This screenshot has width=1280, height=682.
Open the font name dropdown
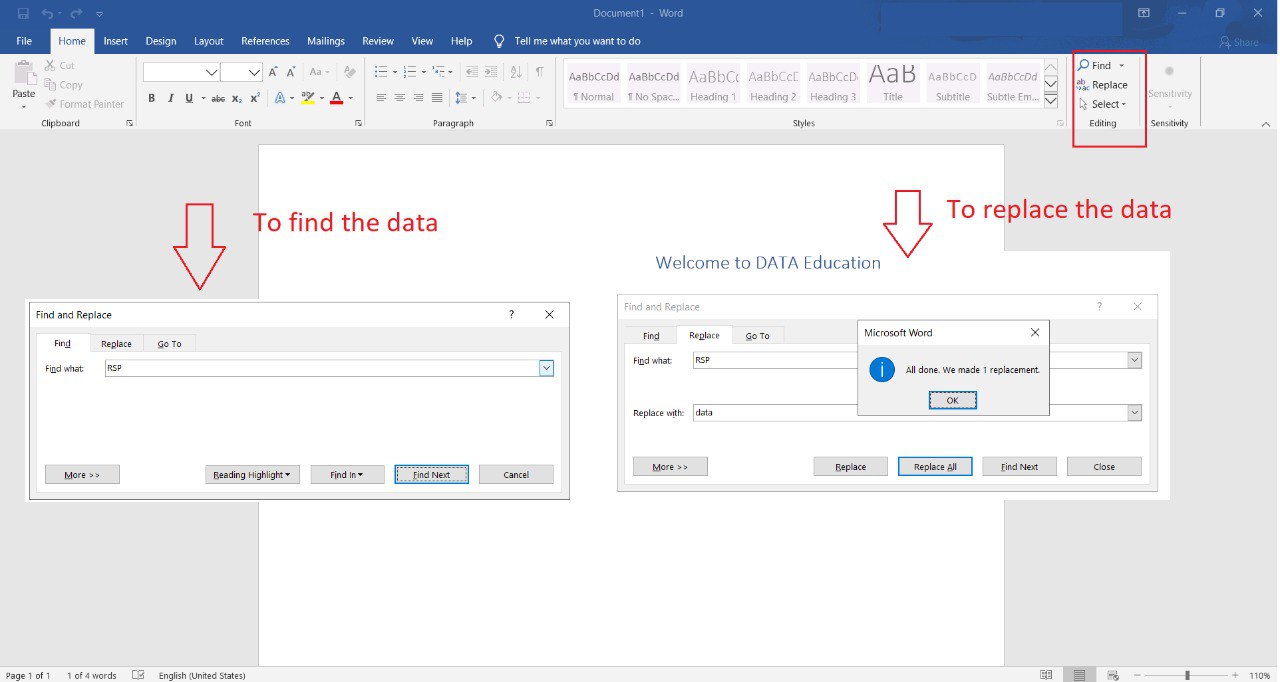[x=211, y=72]
